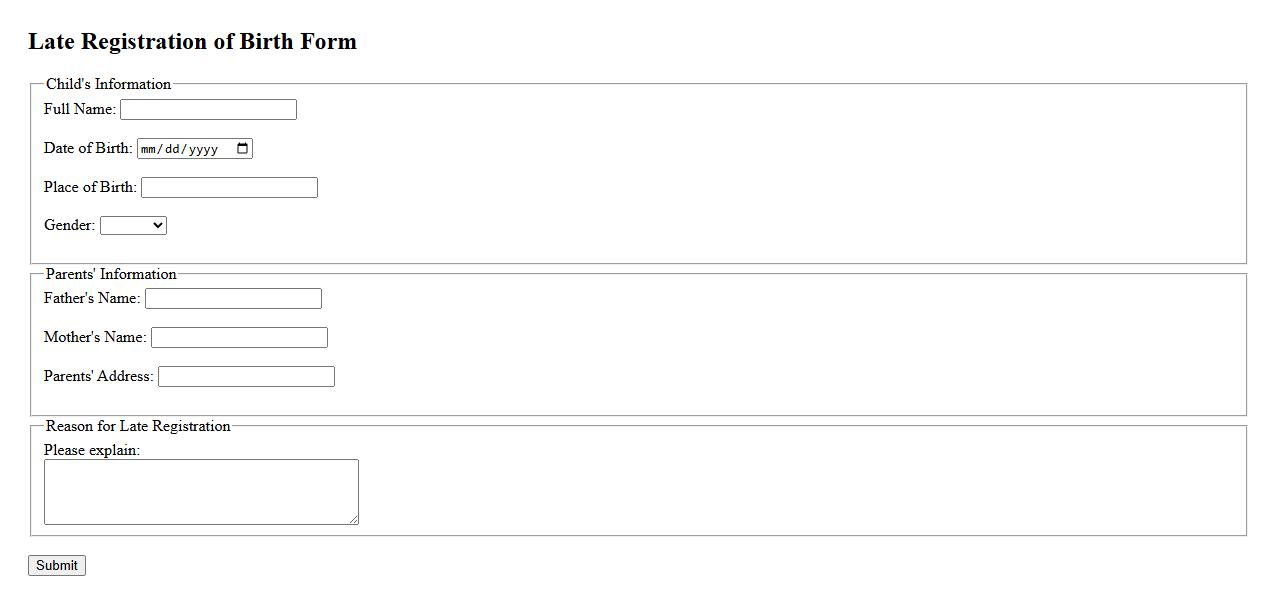Click the "Mother's Name:" label

coord(95,337)
